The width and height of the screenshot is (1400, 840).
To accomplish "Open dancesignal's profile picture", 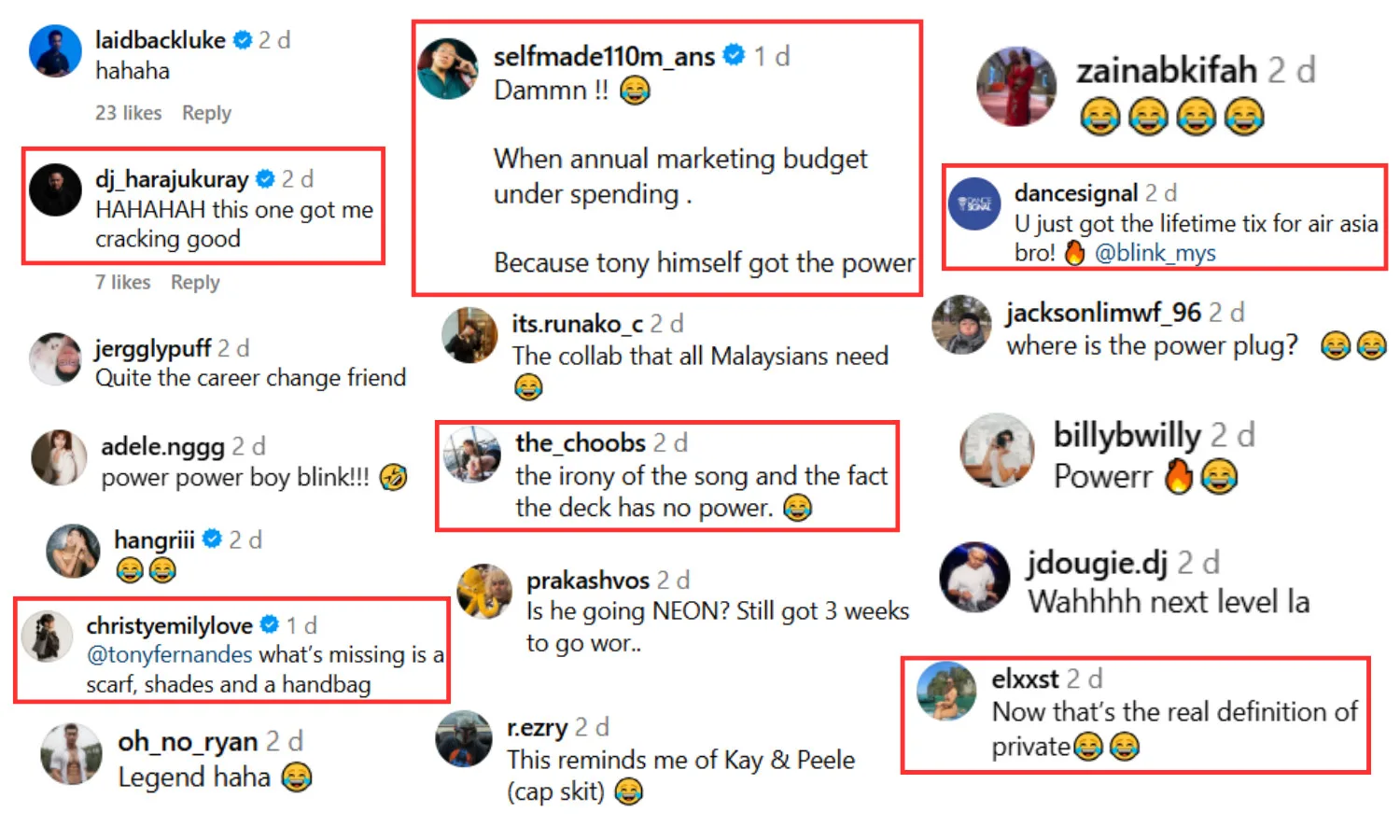I will click(x=974, y=203).
